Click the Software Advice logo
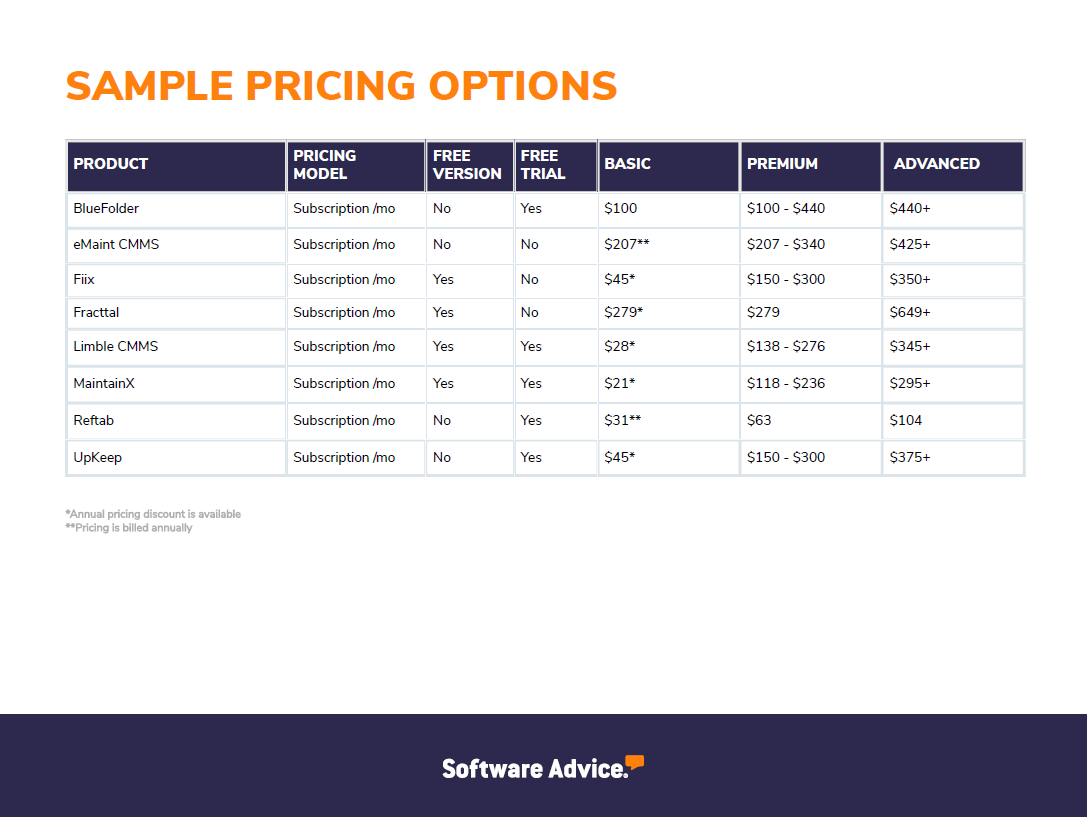Viewport: 1088px width, 817px height. coord(543,767)
